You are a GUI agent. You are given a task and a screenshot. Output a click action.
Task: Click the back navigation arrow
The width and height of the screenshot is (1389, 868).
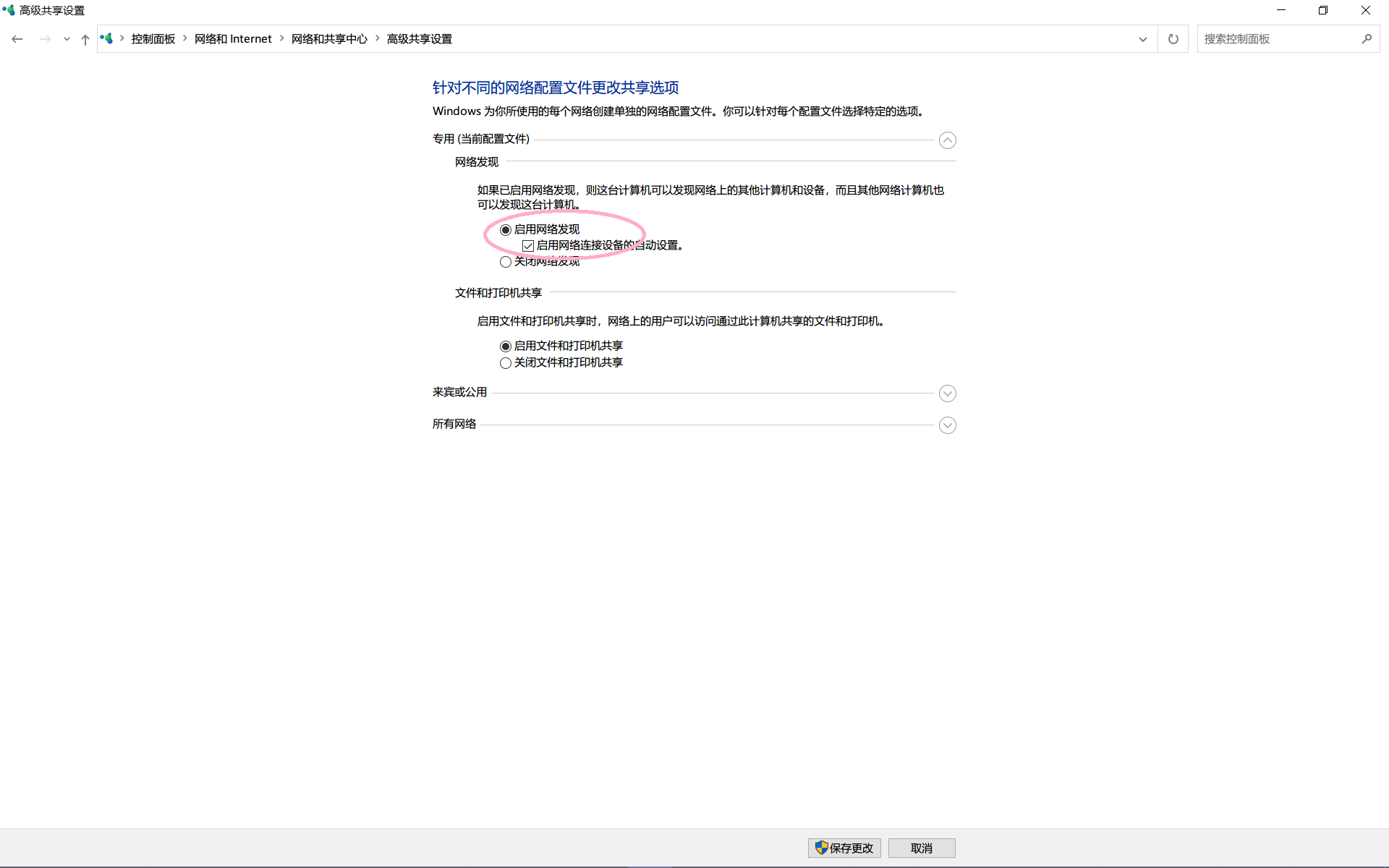[x=17, y=39]
